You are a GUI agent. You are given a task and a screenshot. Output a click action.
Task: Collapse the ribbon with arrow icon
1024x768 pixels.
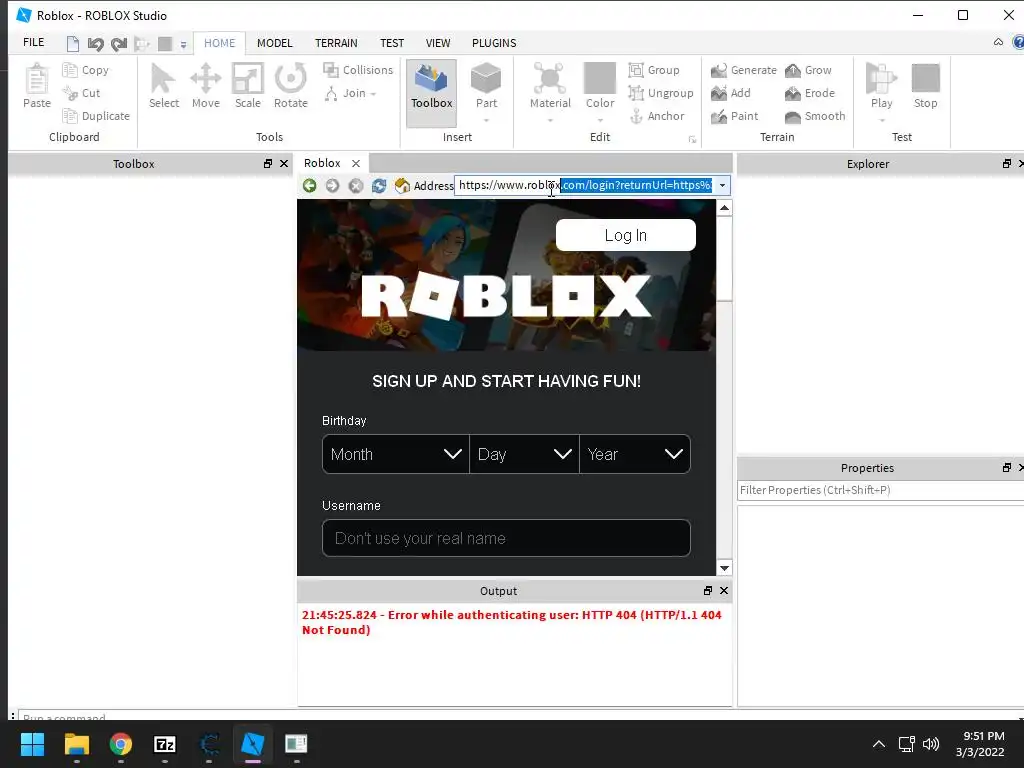(x=999, y=42)
